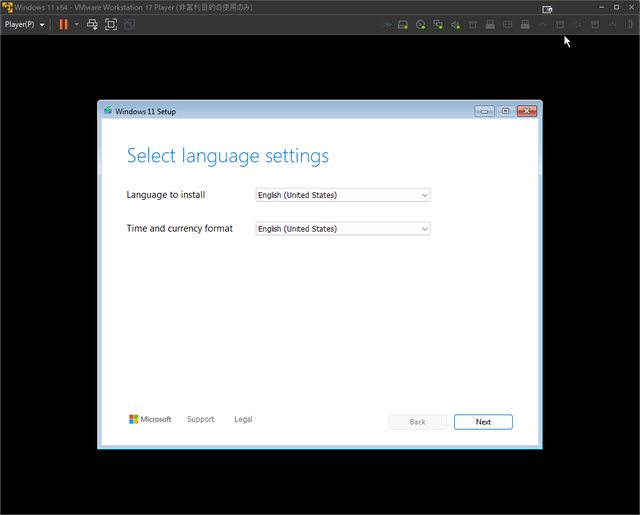
Task: Click the grayed-out Back button
Action: 417,422
